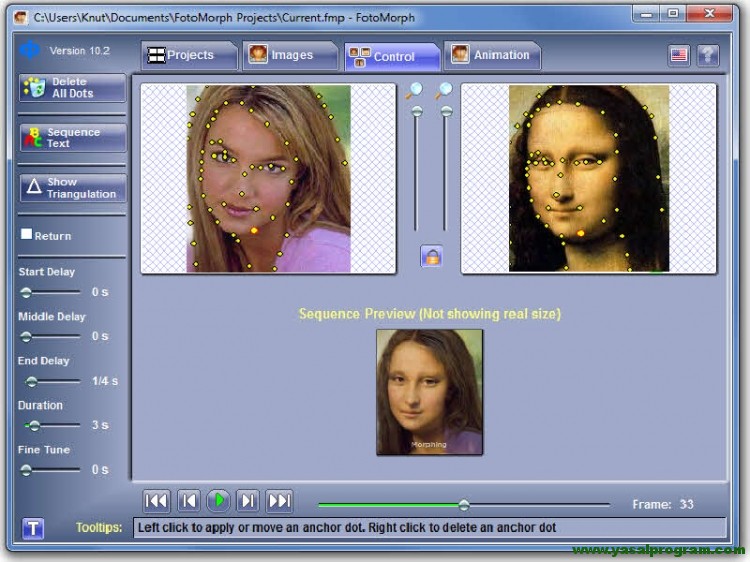
Task: Jump to first frame of animation
Action: click(157, 501)
